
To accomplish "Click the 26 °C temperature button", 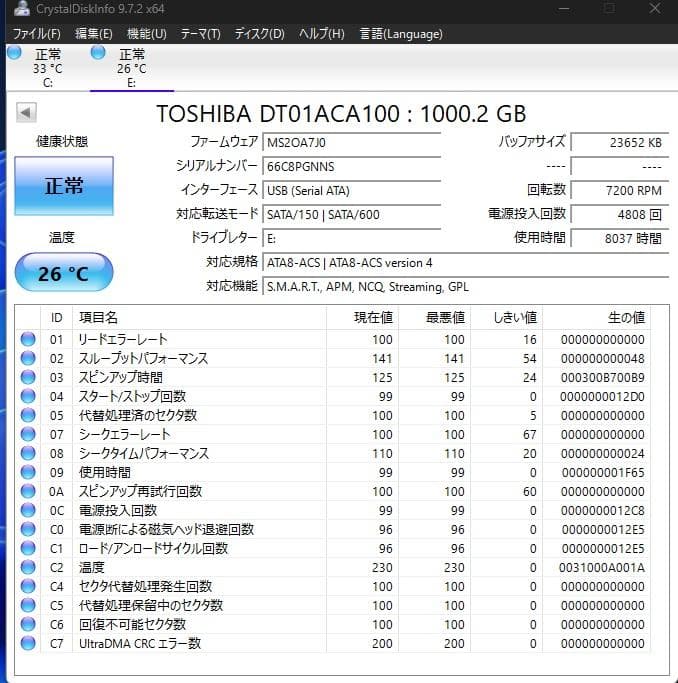I will point(64,272).
